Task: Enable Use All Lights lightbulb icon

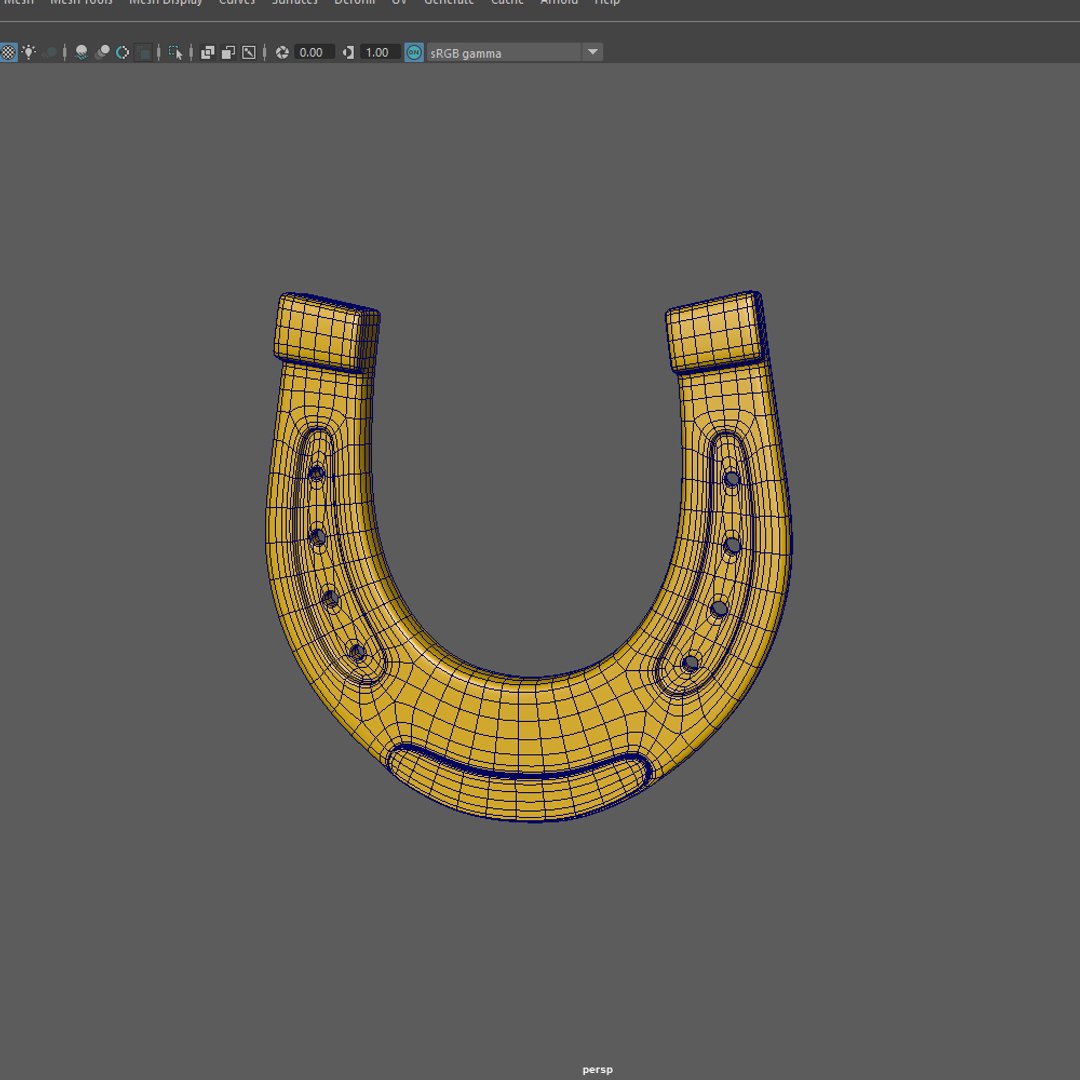Action: pos(29,52)
